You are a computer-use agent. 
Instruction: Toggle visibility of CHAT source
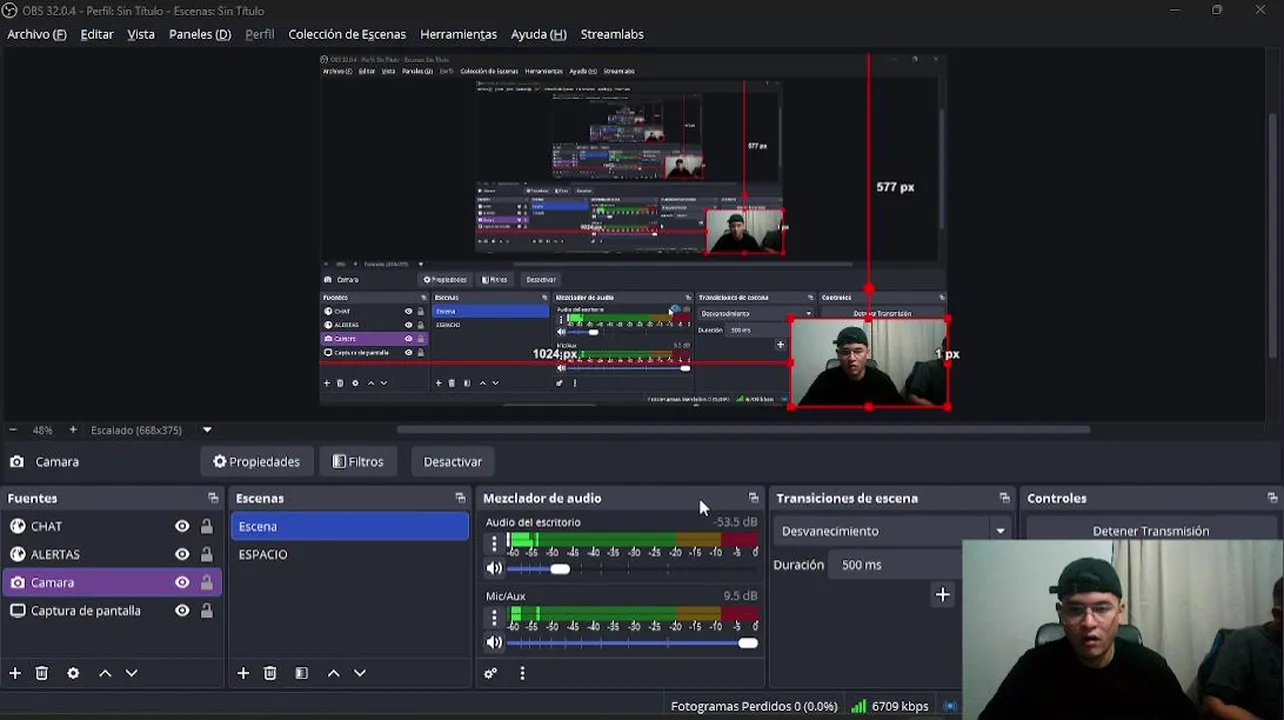(182, 526)
